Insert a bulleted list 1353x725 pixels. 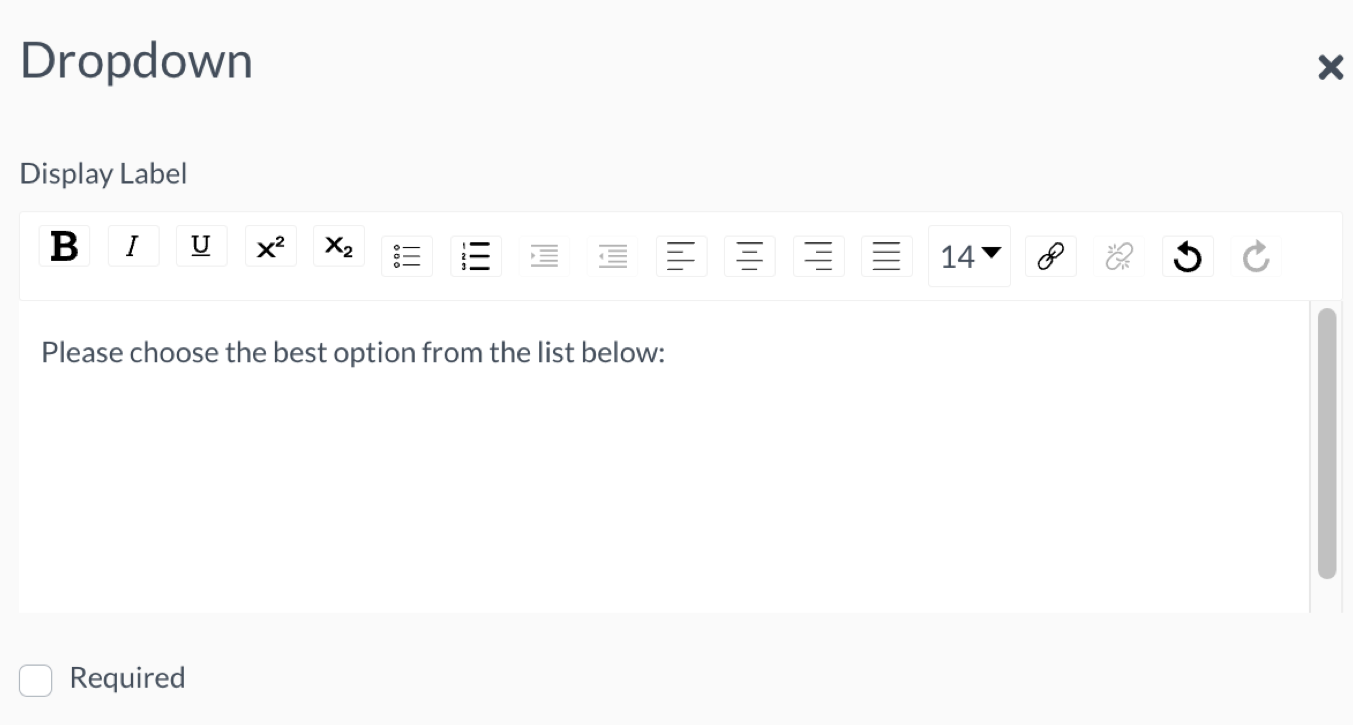click(x=407, y=256)
